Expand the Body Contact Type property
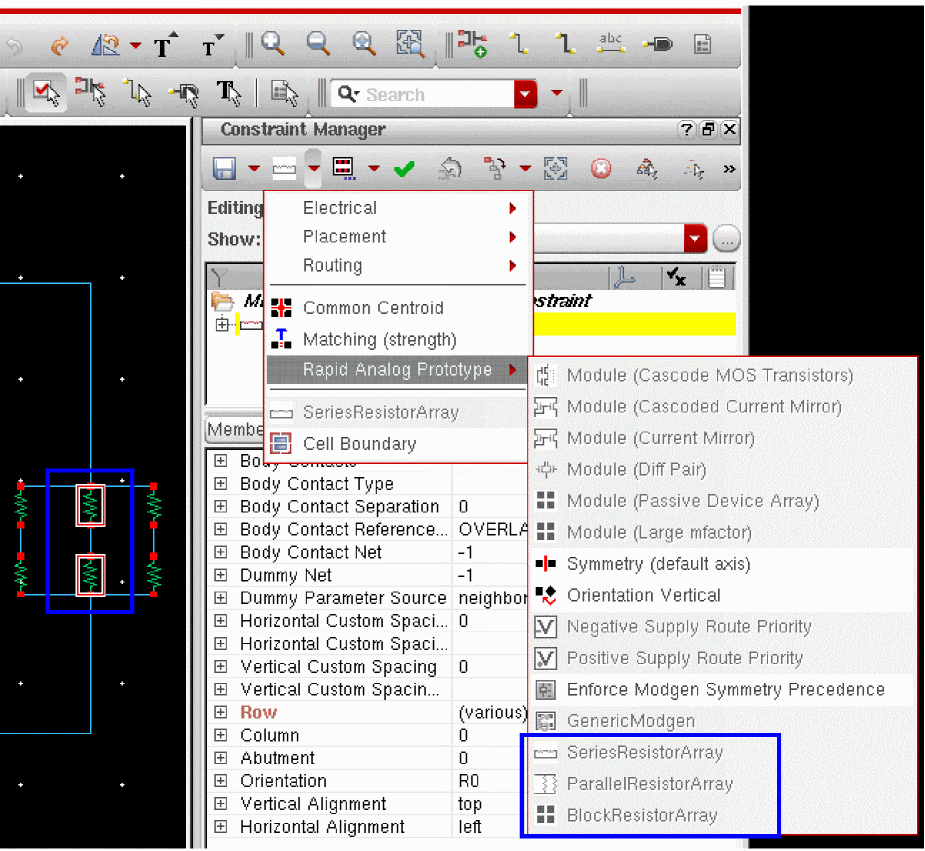The image size is (925, 851). (x=221, y=484)
